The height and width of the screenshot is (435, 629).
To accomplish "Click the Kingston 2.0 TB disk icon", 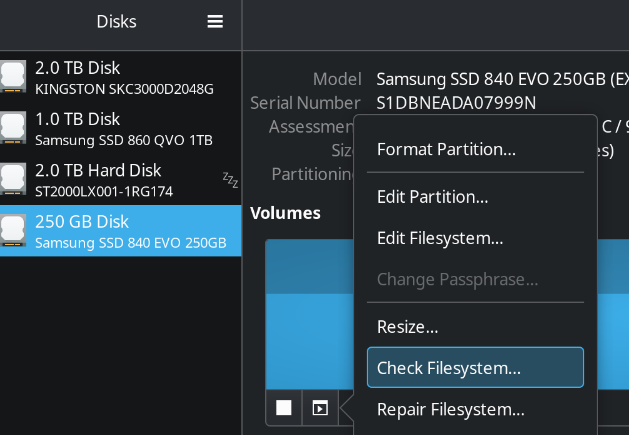I will pos(13,76).
